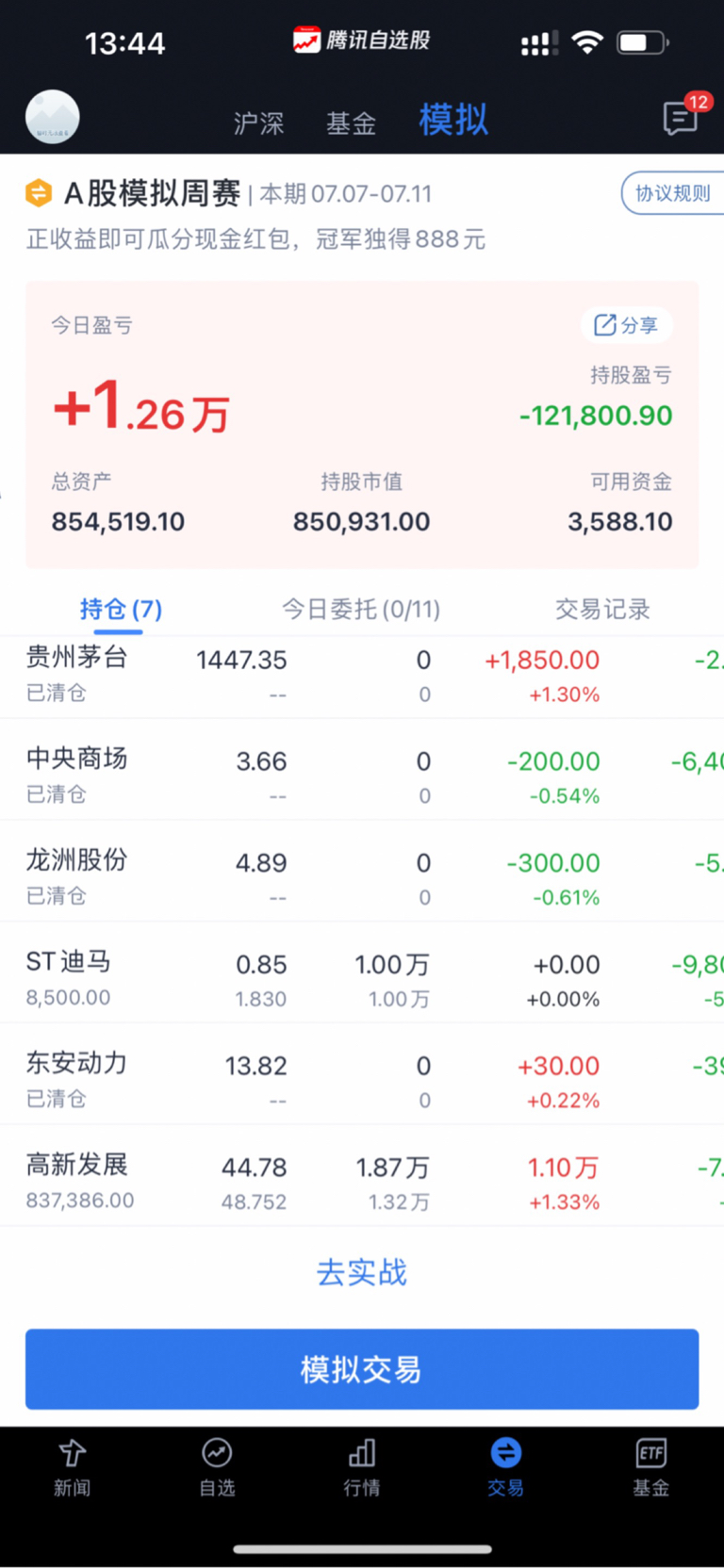Click the 协议规则 button

click(x=672, y=193)
